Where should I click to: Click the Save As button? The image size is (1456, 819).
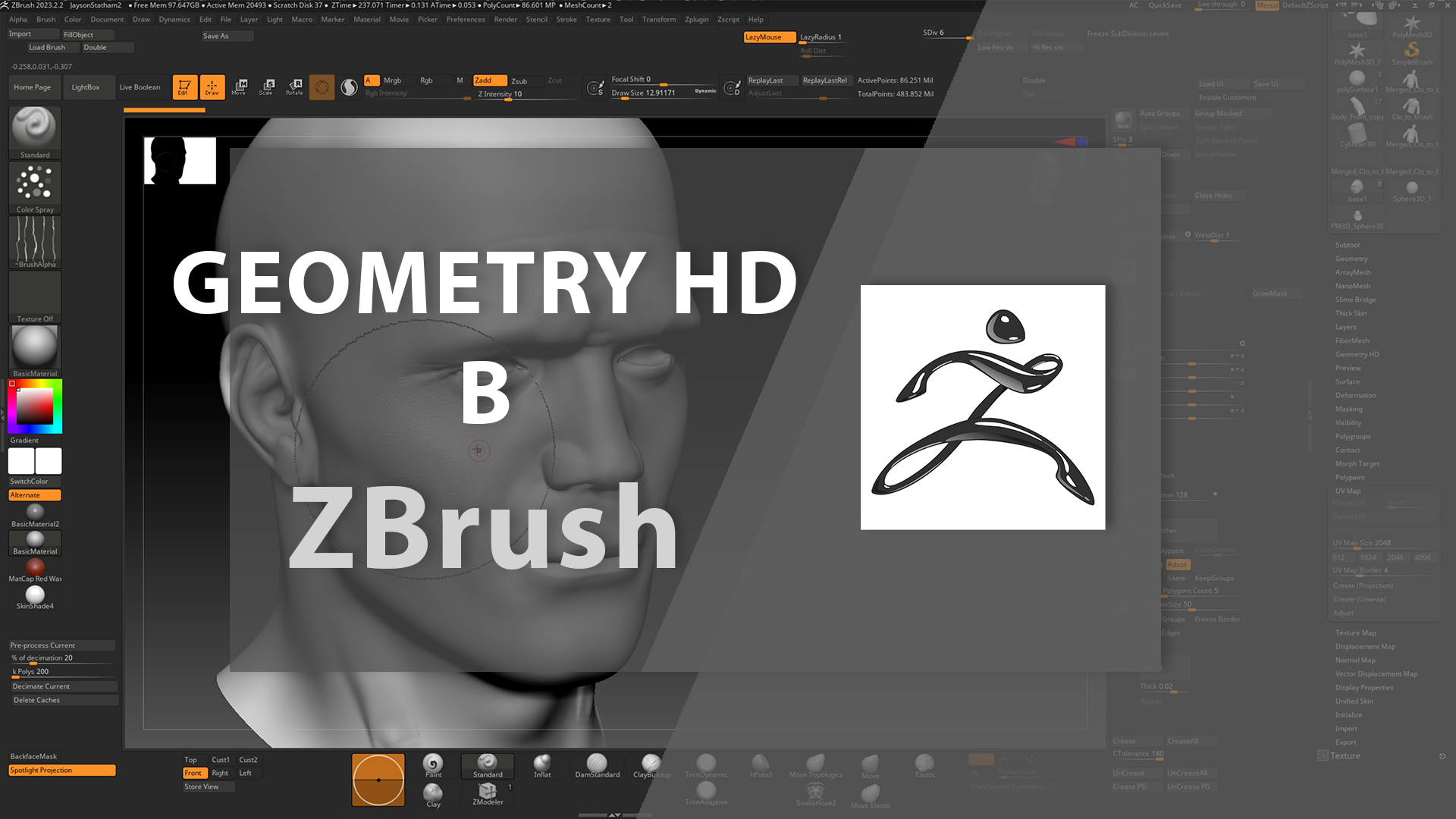pos(227,36)
